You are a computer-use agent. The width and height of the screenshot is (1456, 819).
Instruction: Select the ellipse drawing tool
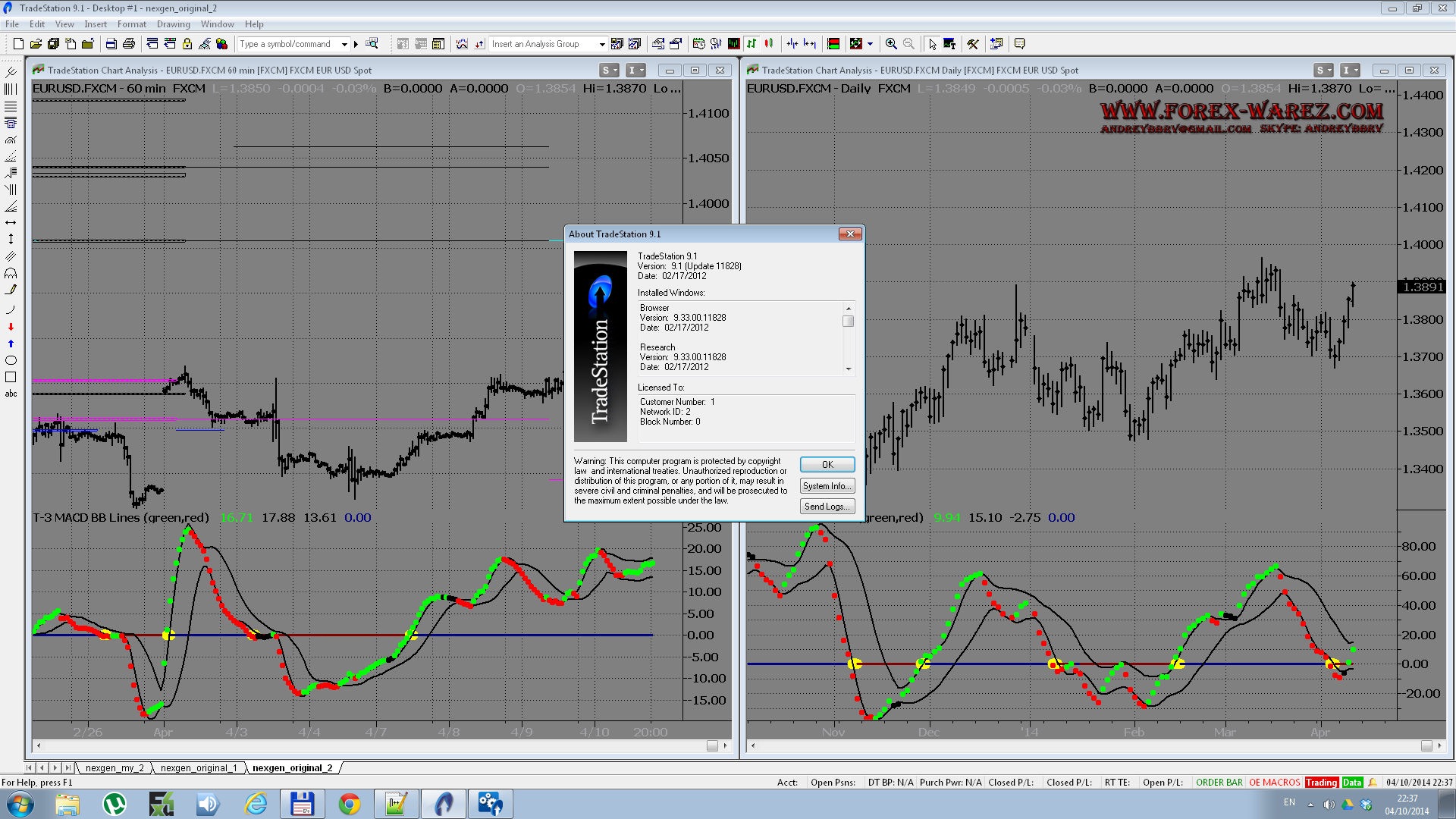[11, 360]
